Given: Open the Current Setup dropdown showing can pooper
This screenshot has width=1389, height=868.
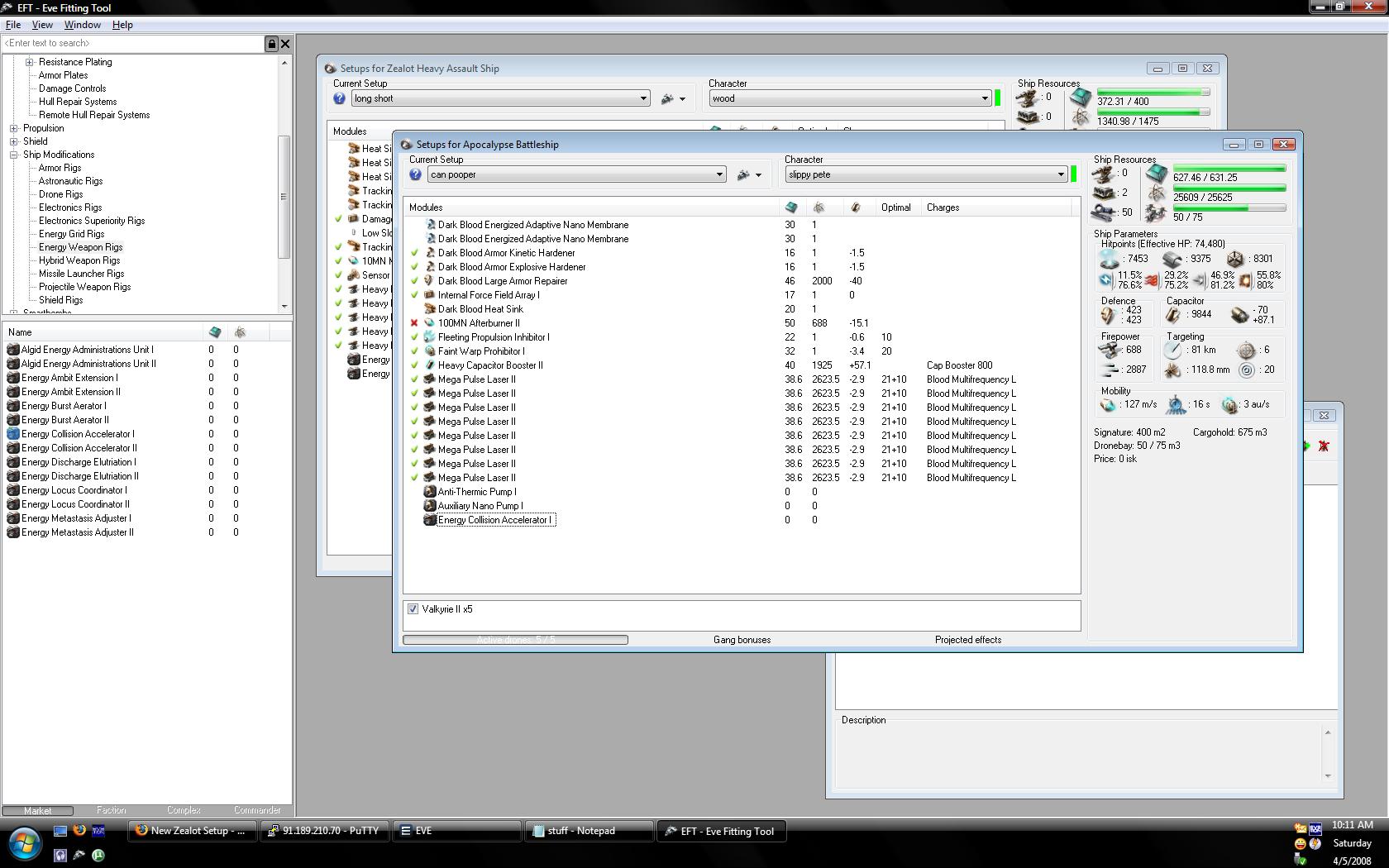Looking at the screenshot, I should [x=577, y=174].
